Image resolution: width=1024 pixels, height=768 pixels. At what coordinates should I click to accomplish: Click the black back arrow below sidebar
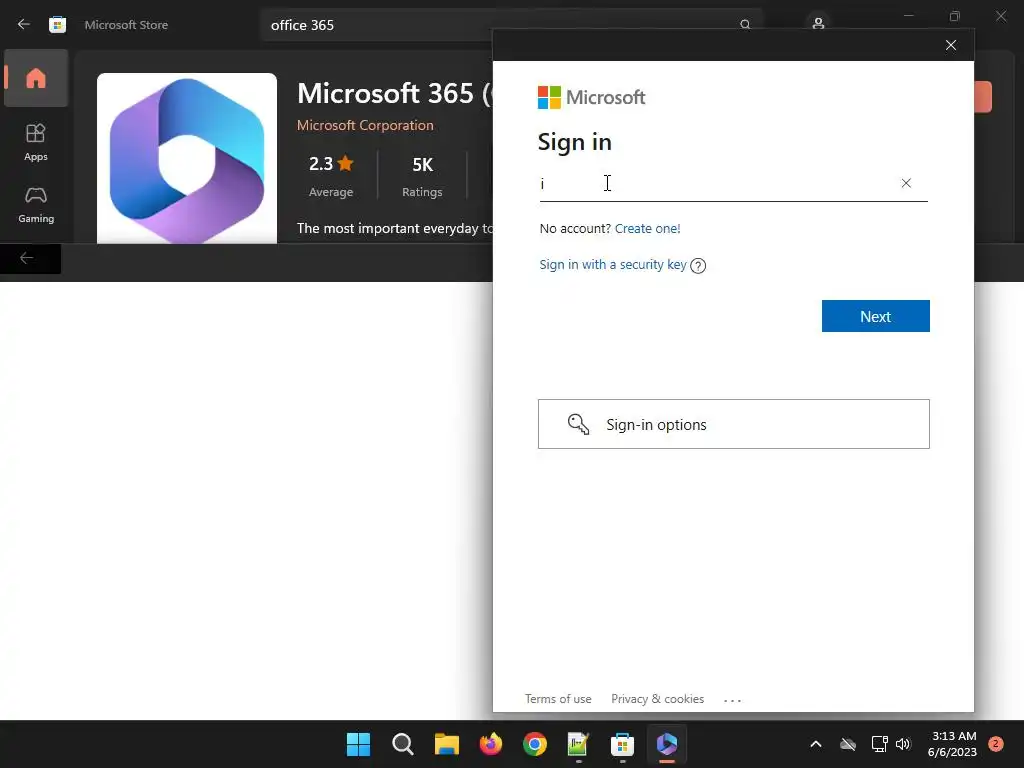pyautogui.click(x=27, y=258)
